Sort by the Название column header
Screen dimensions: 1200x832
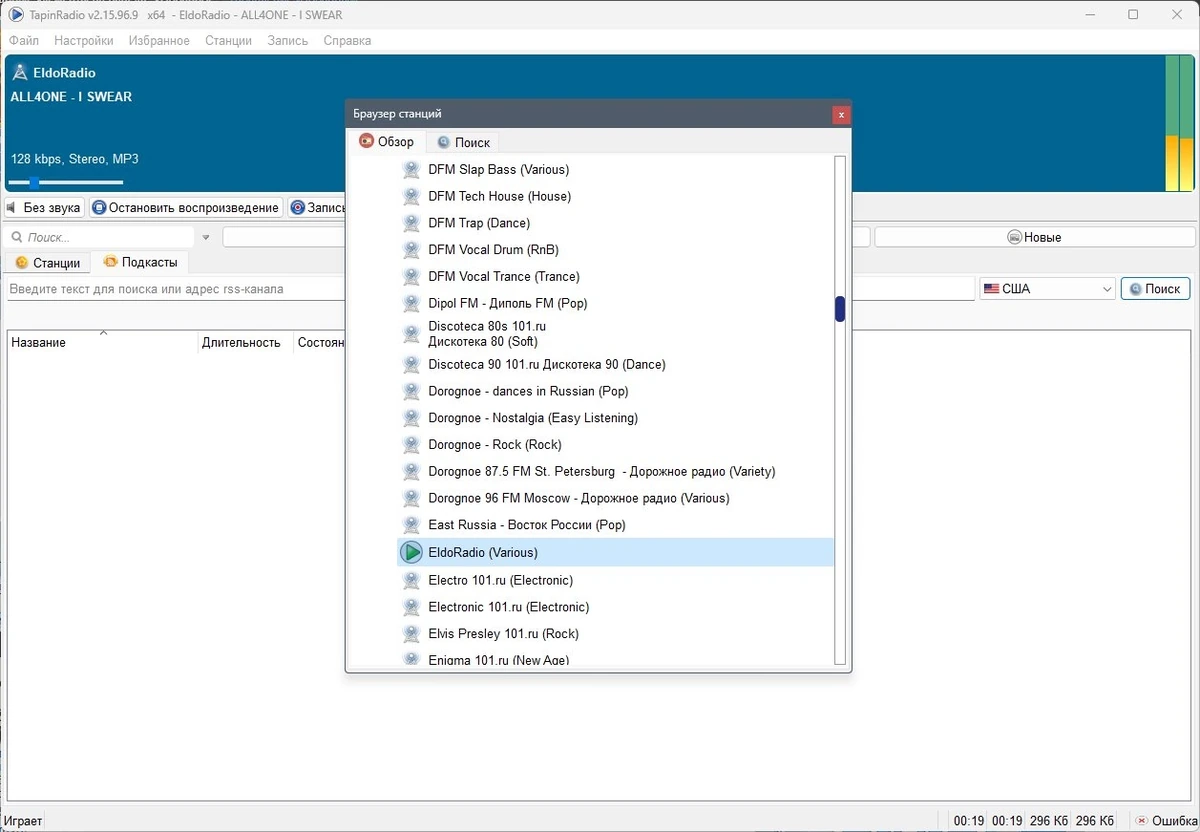tap(102, 342)
